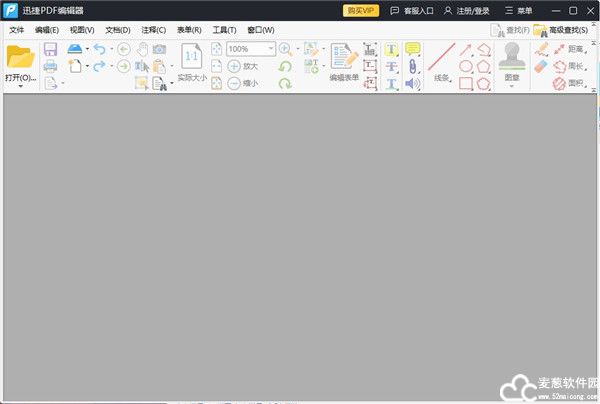Click the 购买VIP button

361,10
